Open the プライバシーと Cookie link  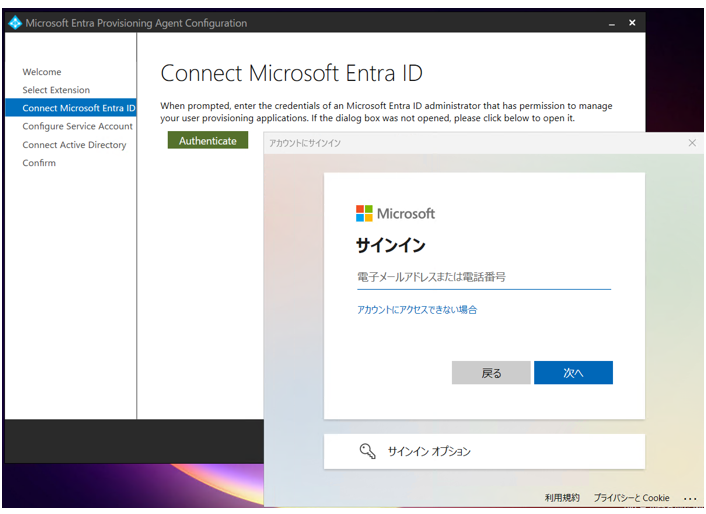coord(631,498)
